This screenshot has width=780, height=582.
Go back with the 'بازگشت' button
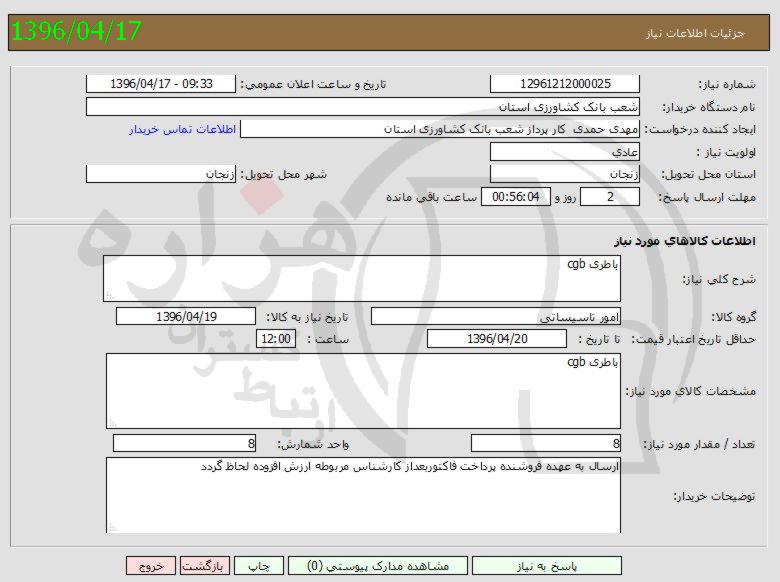tap(205, 566)
